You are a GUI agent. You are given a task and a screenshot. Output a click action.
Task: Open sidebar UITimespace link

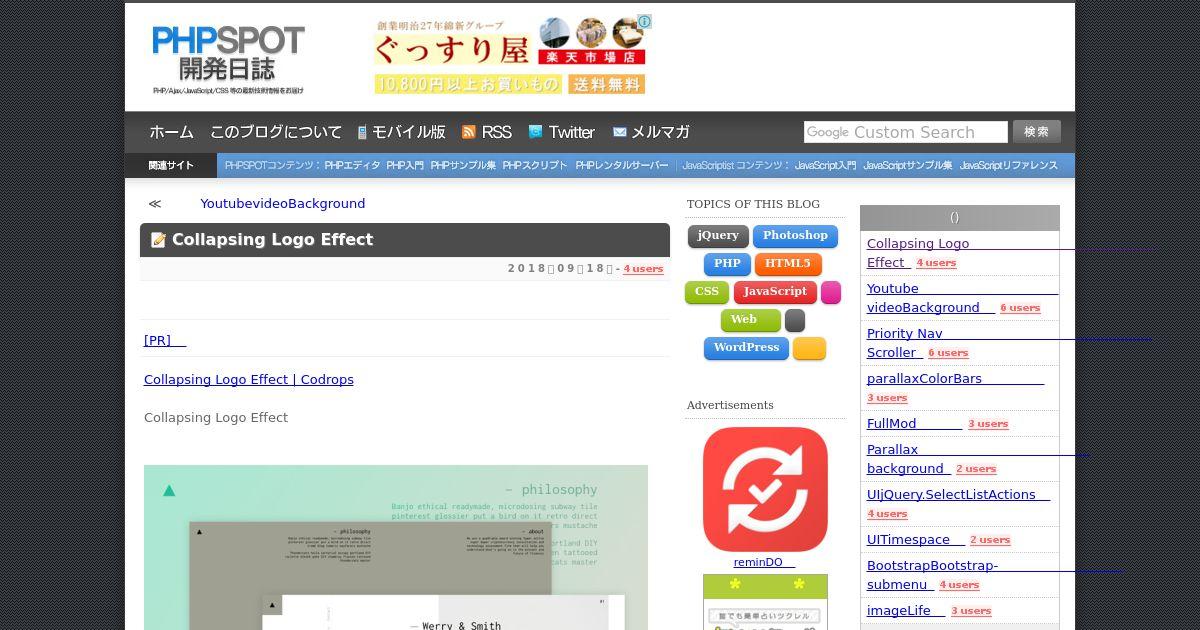(x=908, y=540)
